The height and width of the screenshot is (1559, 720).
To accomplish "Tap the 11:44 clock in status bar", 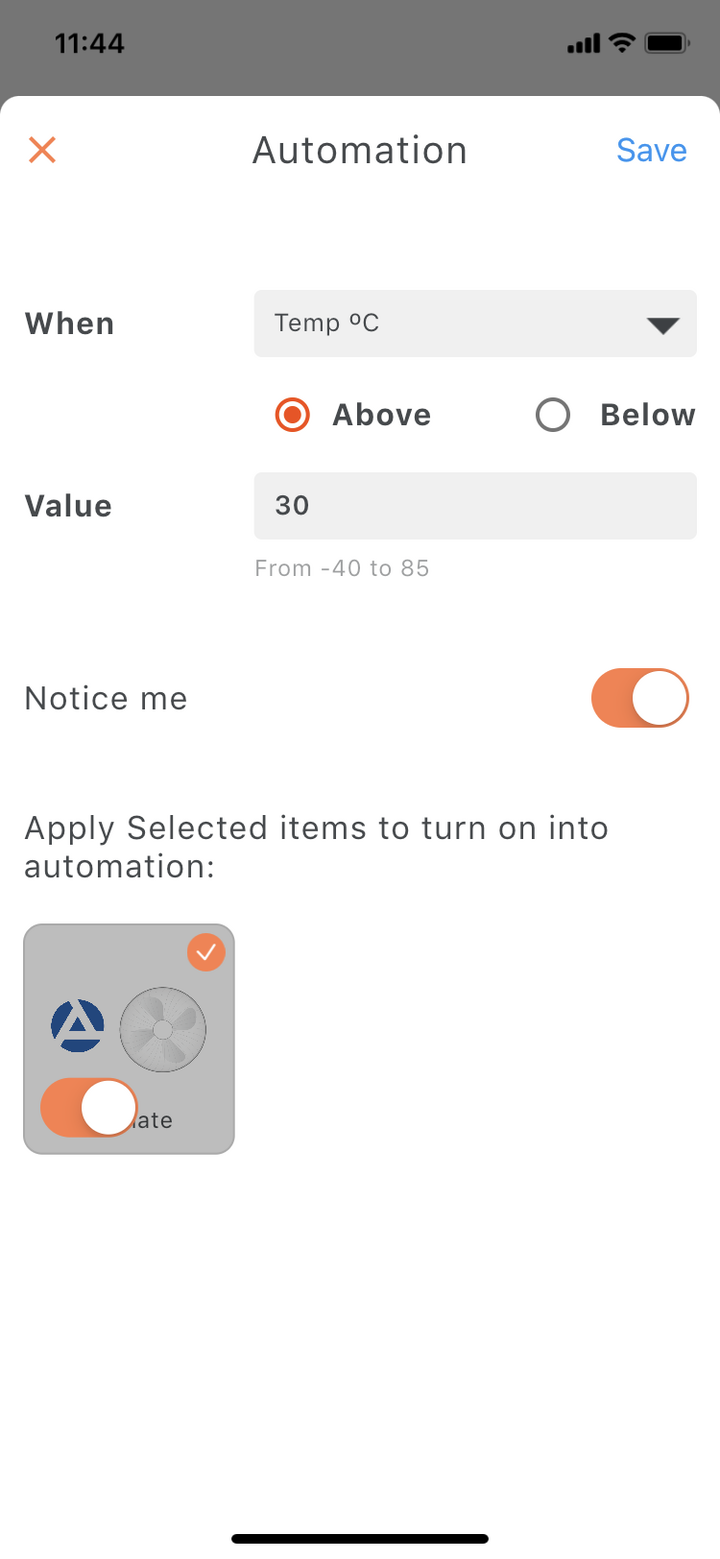I will [89, 44].
